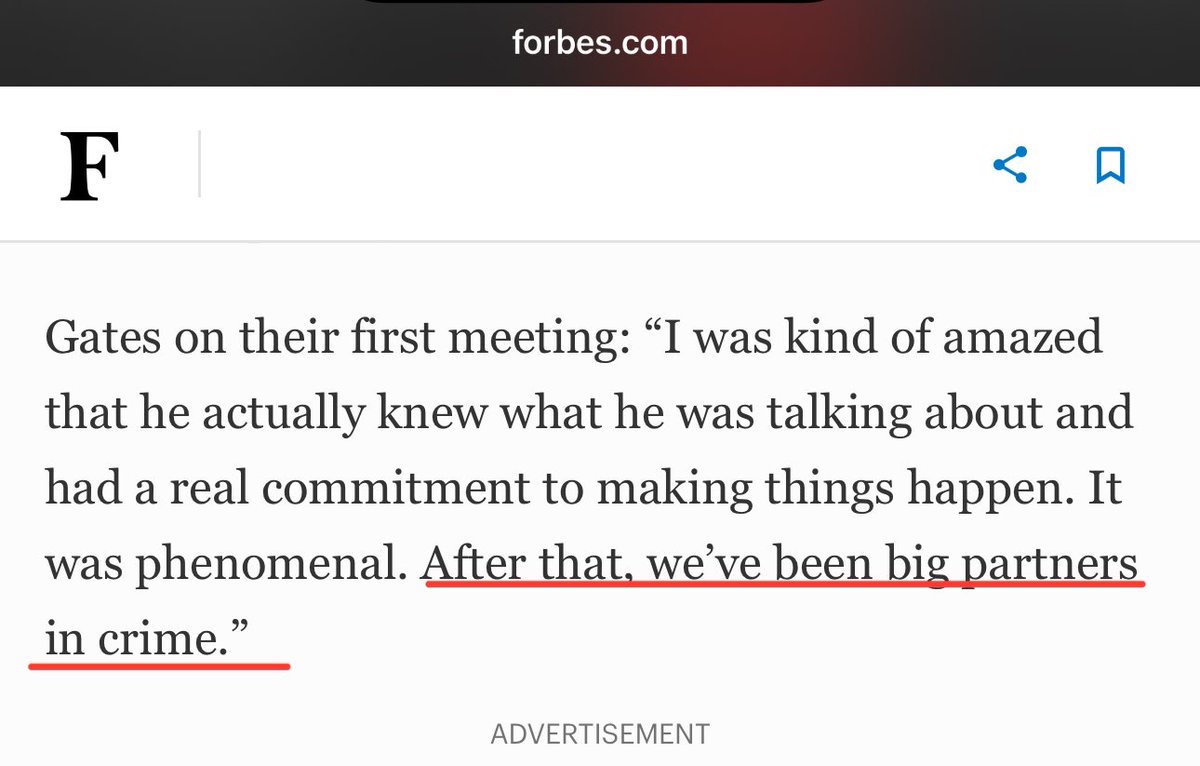Viewport: 1200px width, 766px height.
Task: Tap the forbes.com address bar
Action: tap(599, 44)
